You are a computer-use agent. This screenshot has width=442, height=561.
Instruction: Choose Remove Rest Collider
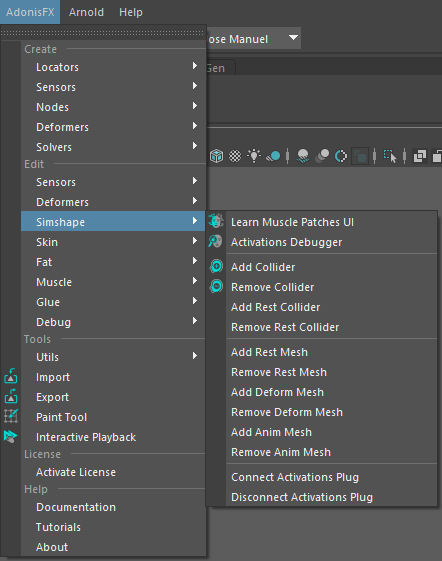tap(322, 327)
